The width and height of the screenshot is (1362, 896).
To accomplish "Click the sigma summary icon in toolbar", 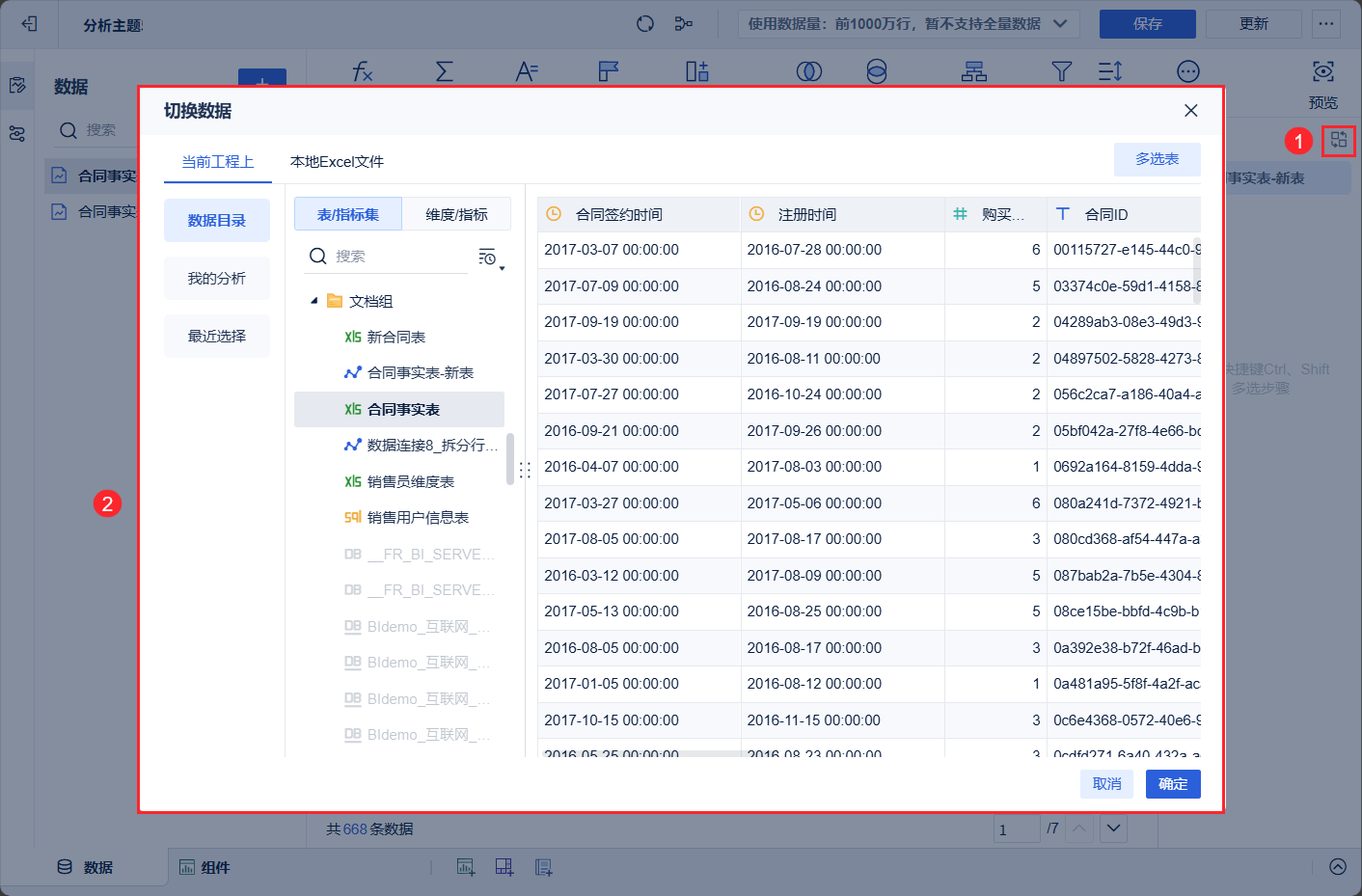I will point(444,71).
